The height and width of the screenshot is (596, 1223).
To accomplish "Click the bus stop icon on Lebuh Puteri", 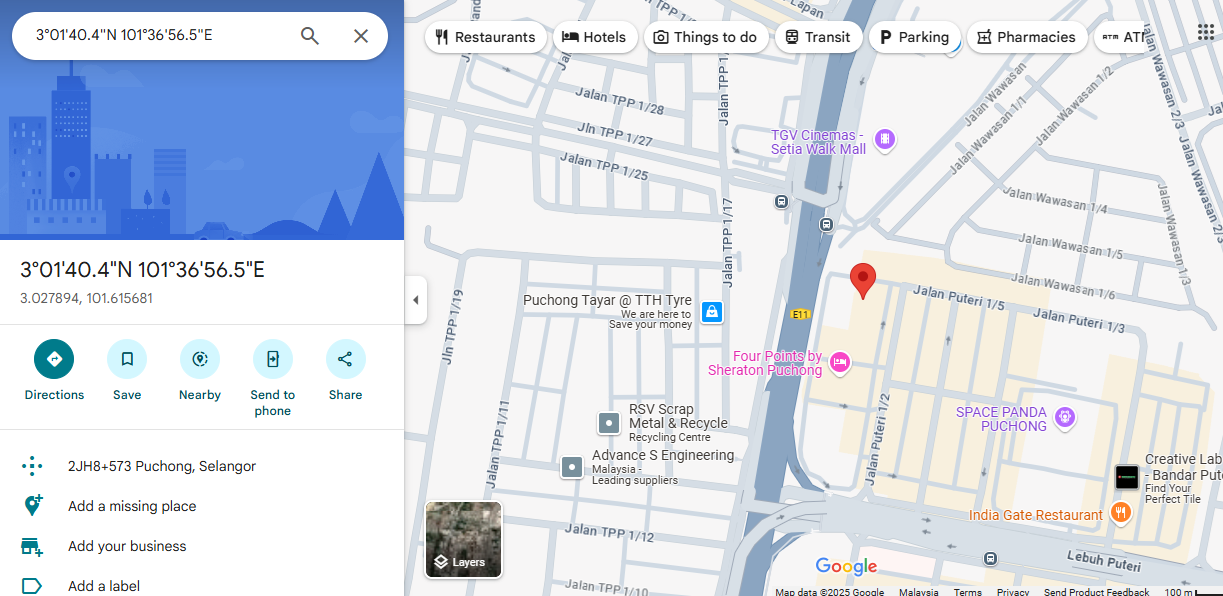I will tap(990, 558).
